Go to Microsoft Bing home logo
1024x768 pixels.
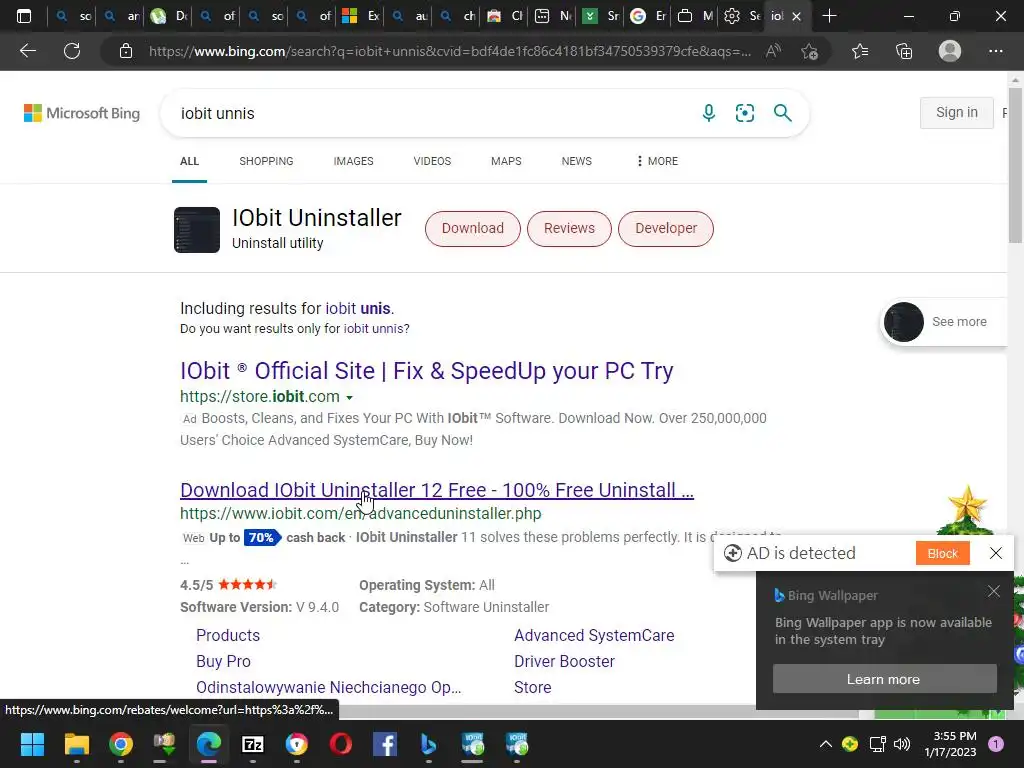(x=82, y=113)
